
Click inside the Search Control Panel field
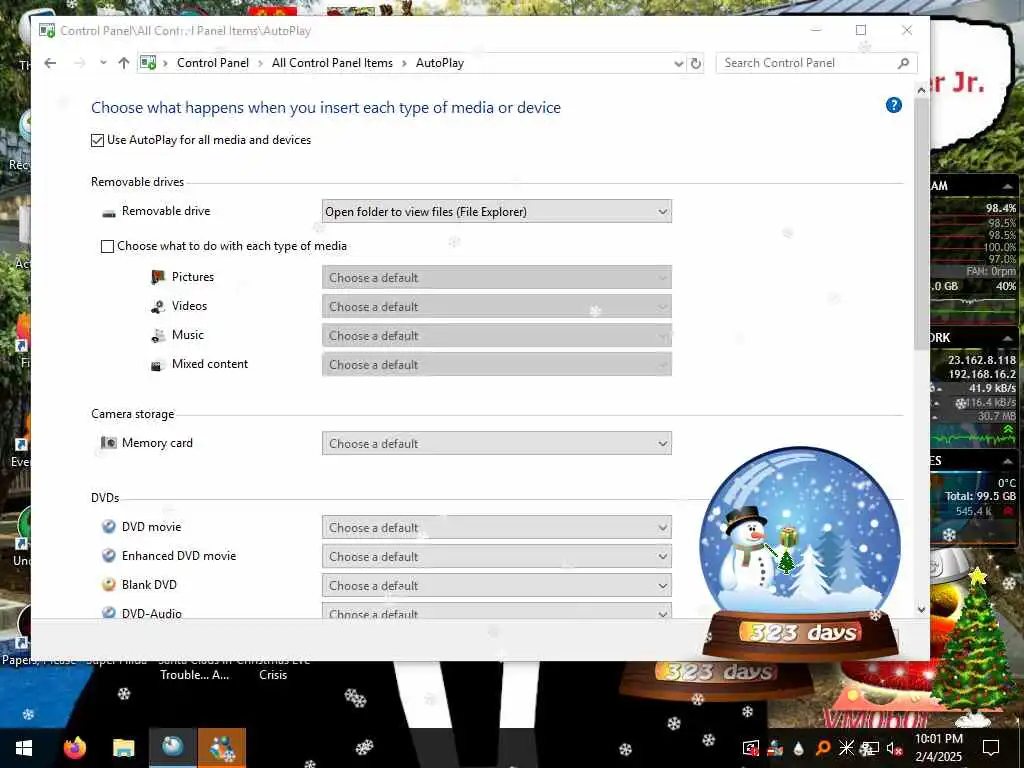(x=807, y=63)
